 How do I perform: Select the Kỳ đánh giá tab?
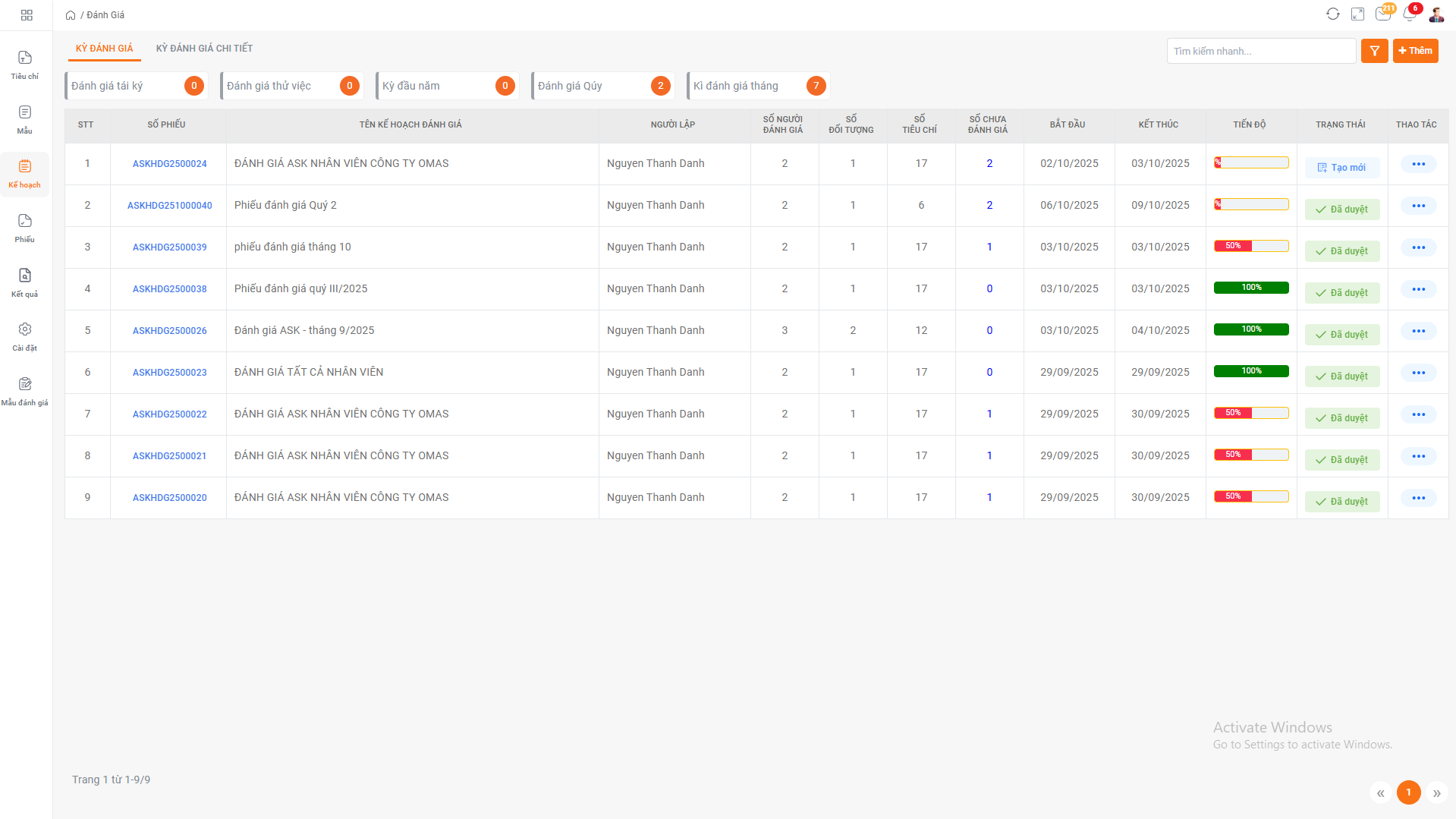click(104, 49)
